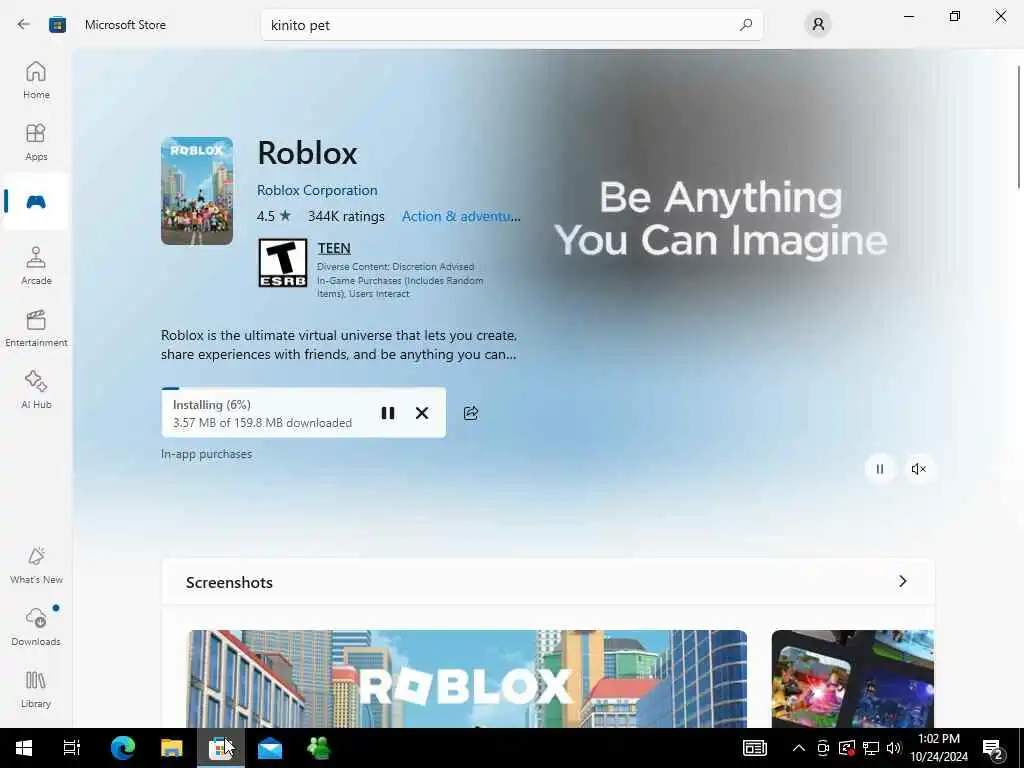Viewport: 1024px width, 768px height.
Task: Show hidden system tray icons
Action: tap(798, 748)
